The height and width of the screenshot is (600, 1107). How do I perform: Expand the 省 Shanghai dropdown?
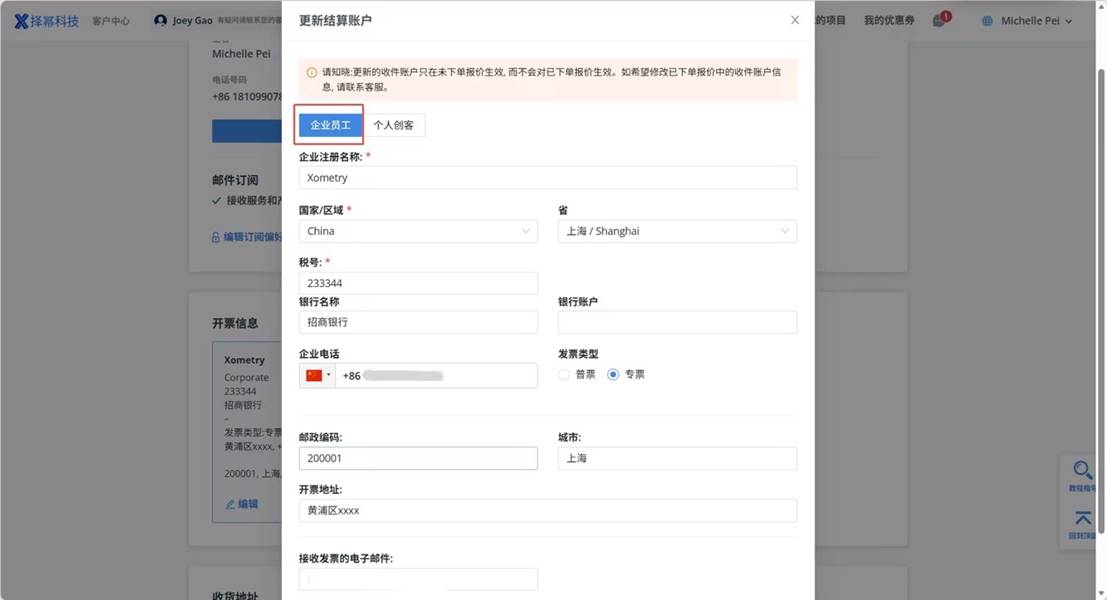point(677,231)
